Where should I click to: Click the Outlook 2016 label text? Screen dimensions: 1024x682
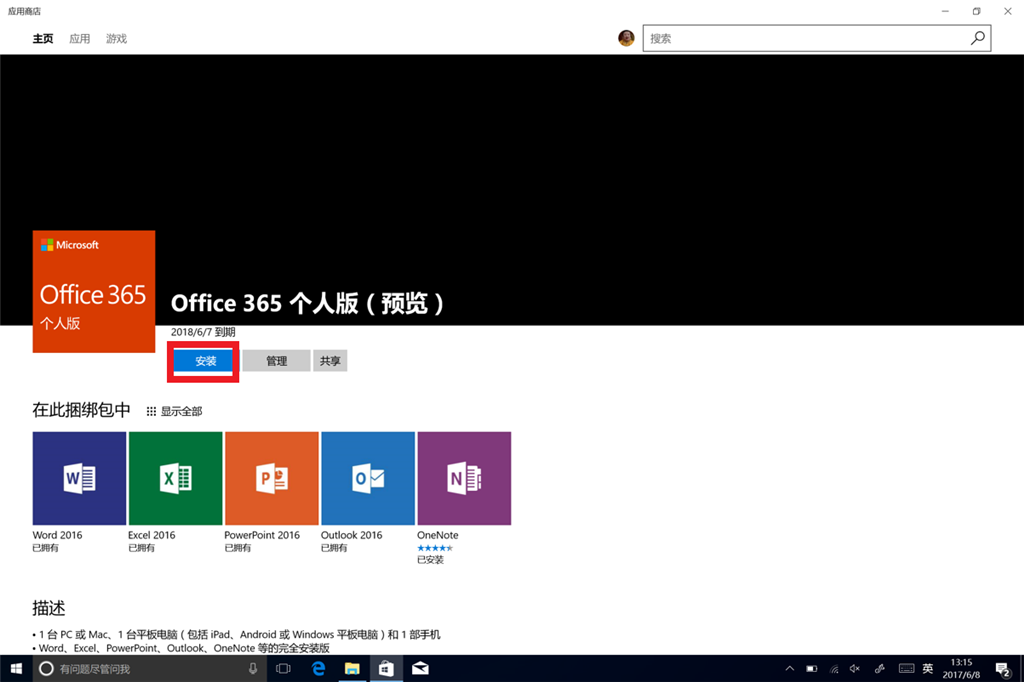[x=351, y=535]
